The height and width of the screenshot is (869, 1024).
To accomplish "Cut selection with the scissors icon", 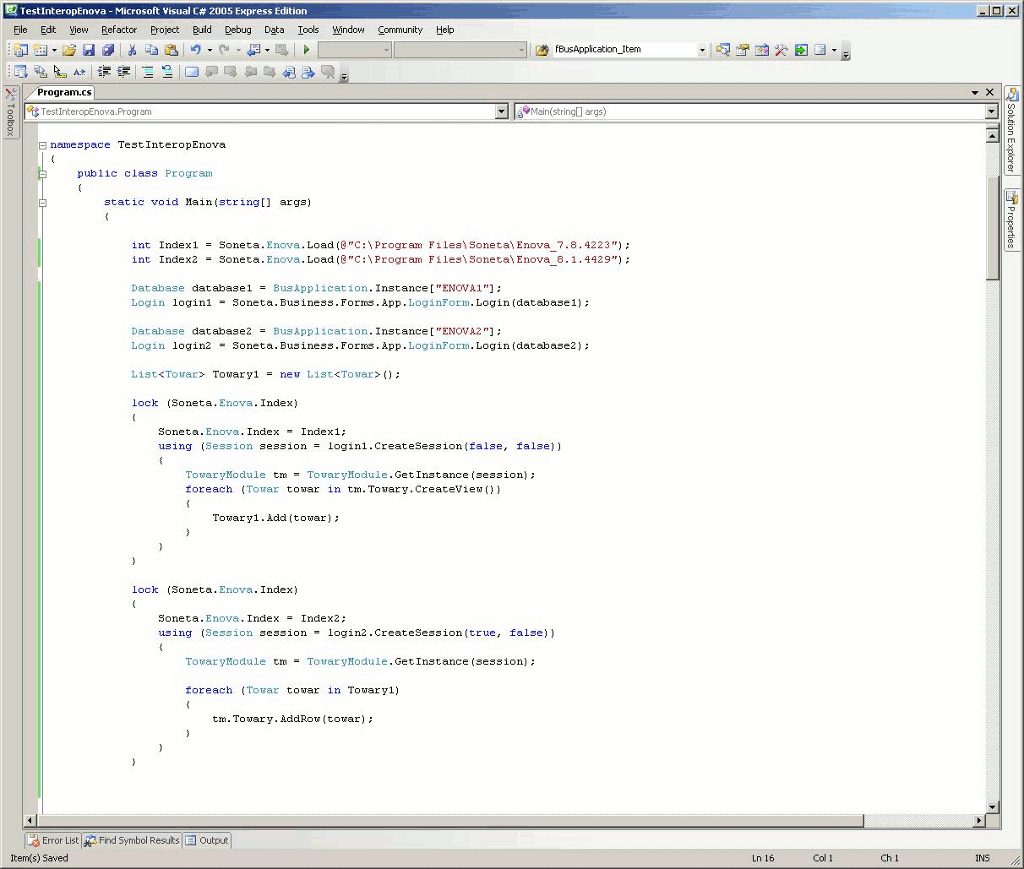I will point(131,50).
